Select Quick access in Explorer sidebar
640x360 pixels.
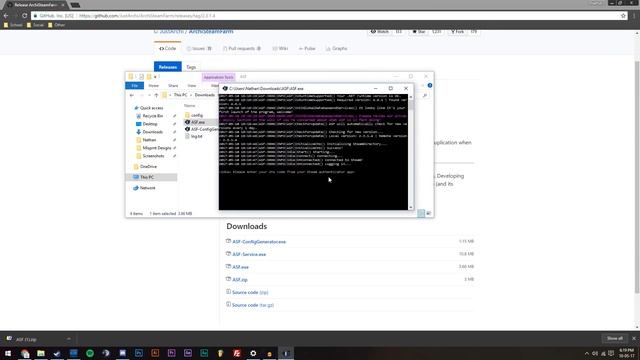(151, 108)
